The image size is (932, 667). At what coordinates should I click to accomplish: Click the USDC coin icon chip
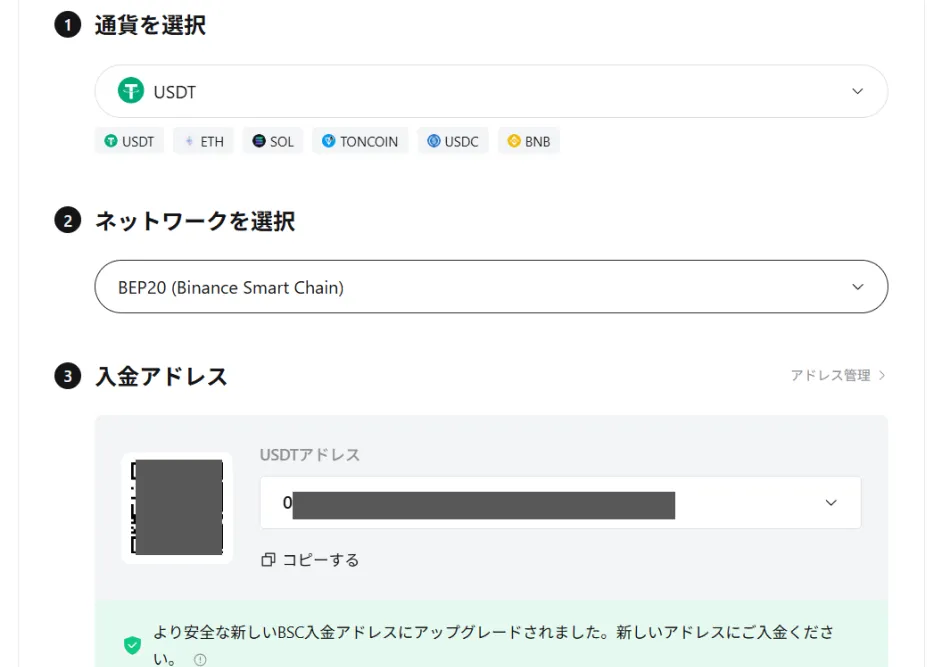[432, 141]
